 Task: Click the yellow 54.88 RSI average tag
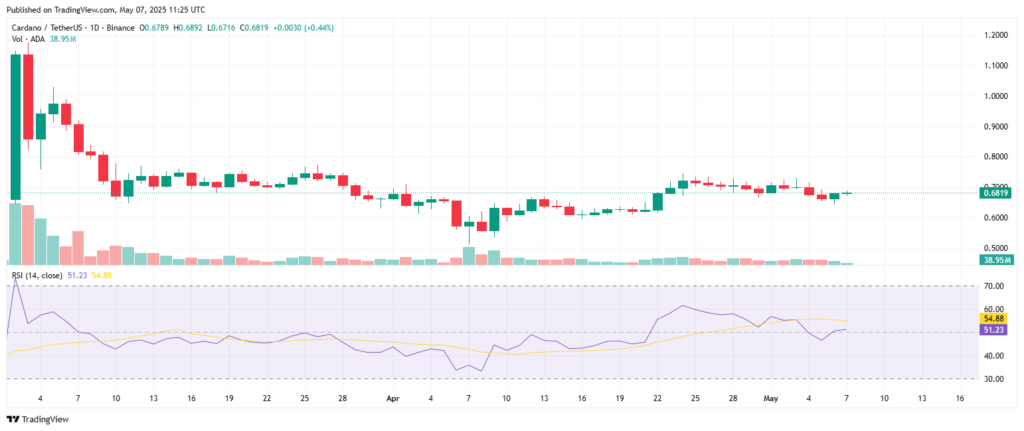992,318
